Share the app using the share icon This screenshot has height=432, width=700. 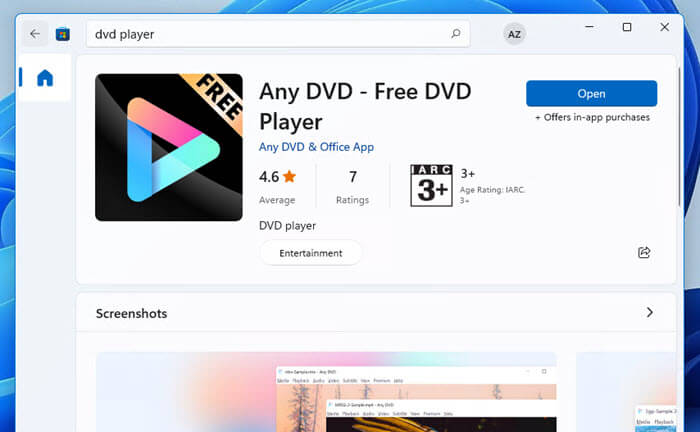[644, 253]
